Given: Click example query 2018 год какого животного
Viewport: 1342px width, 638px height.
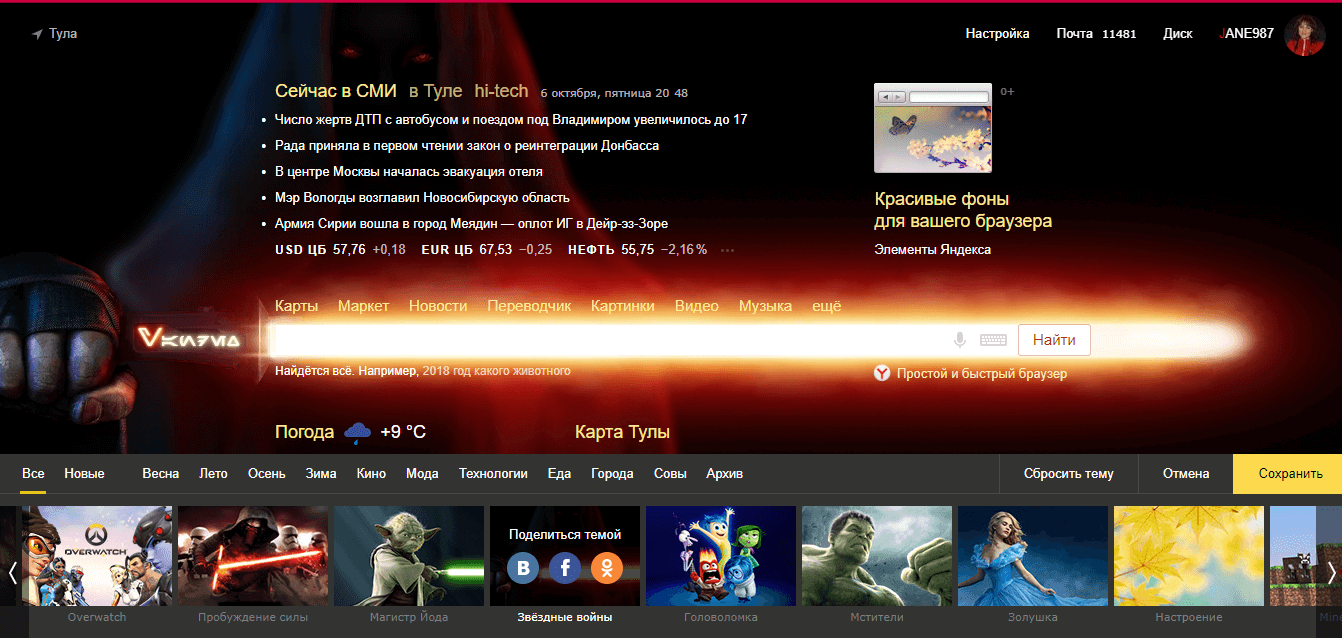Looking at the screenshot, I should 497,371.
